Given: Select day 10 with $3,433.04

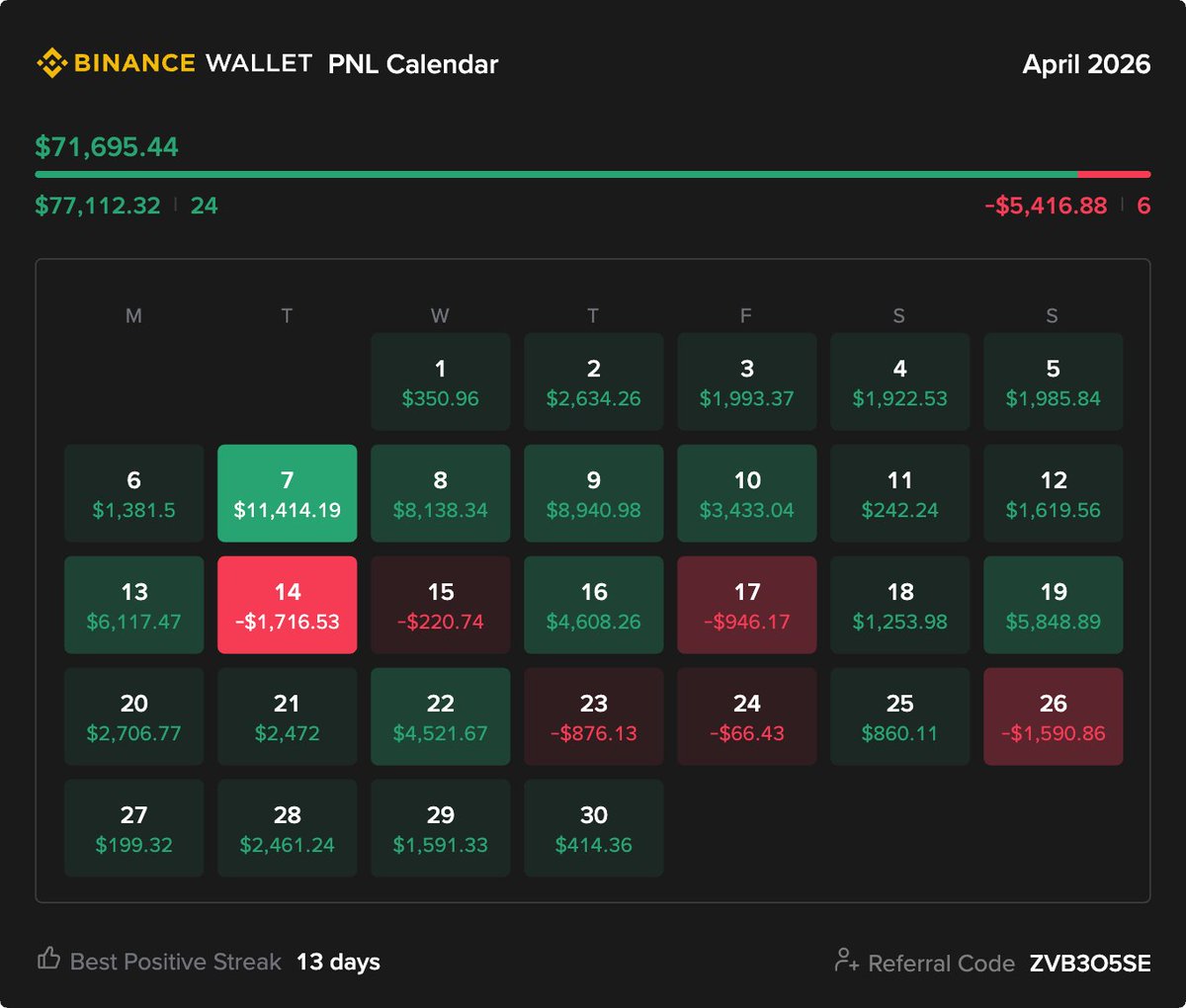Looking at the screenshot, I should coord(747,493).
